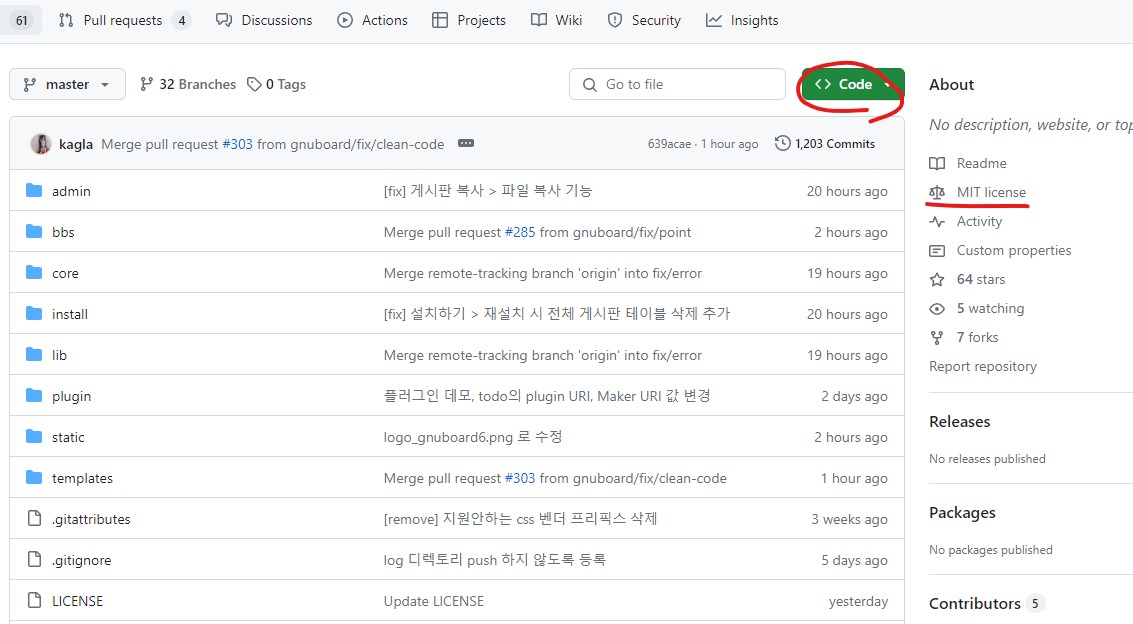Open the plugin folder

click(71, 396)
